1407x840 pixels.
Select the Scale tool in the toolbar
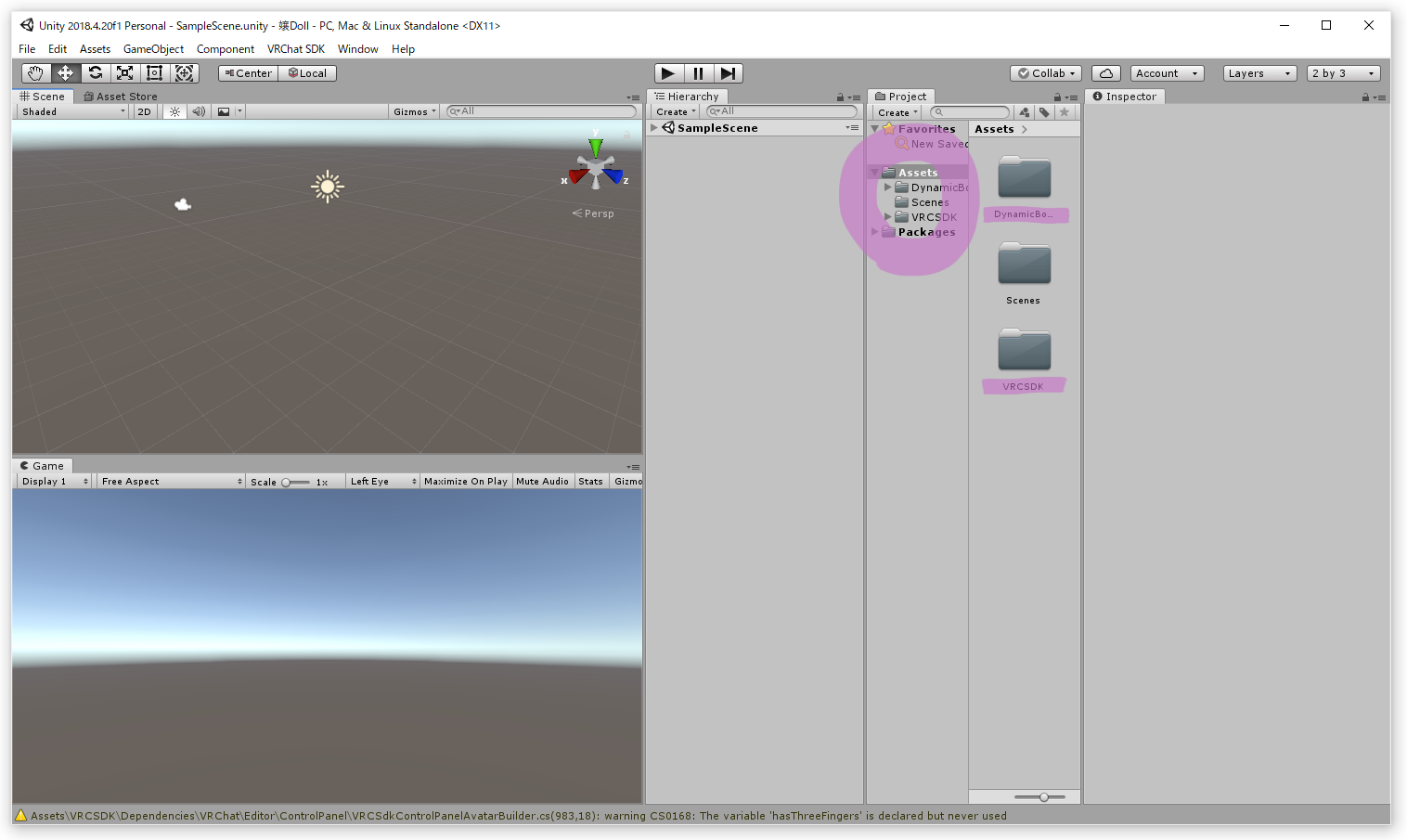point(124,73)
